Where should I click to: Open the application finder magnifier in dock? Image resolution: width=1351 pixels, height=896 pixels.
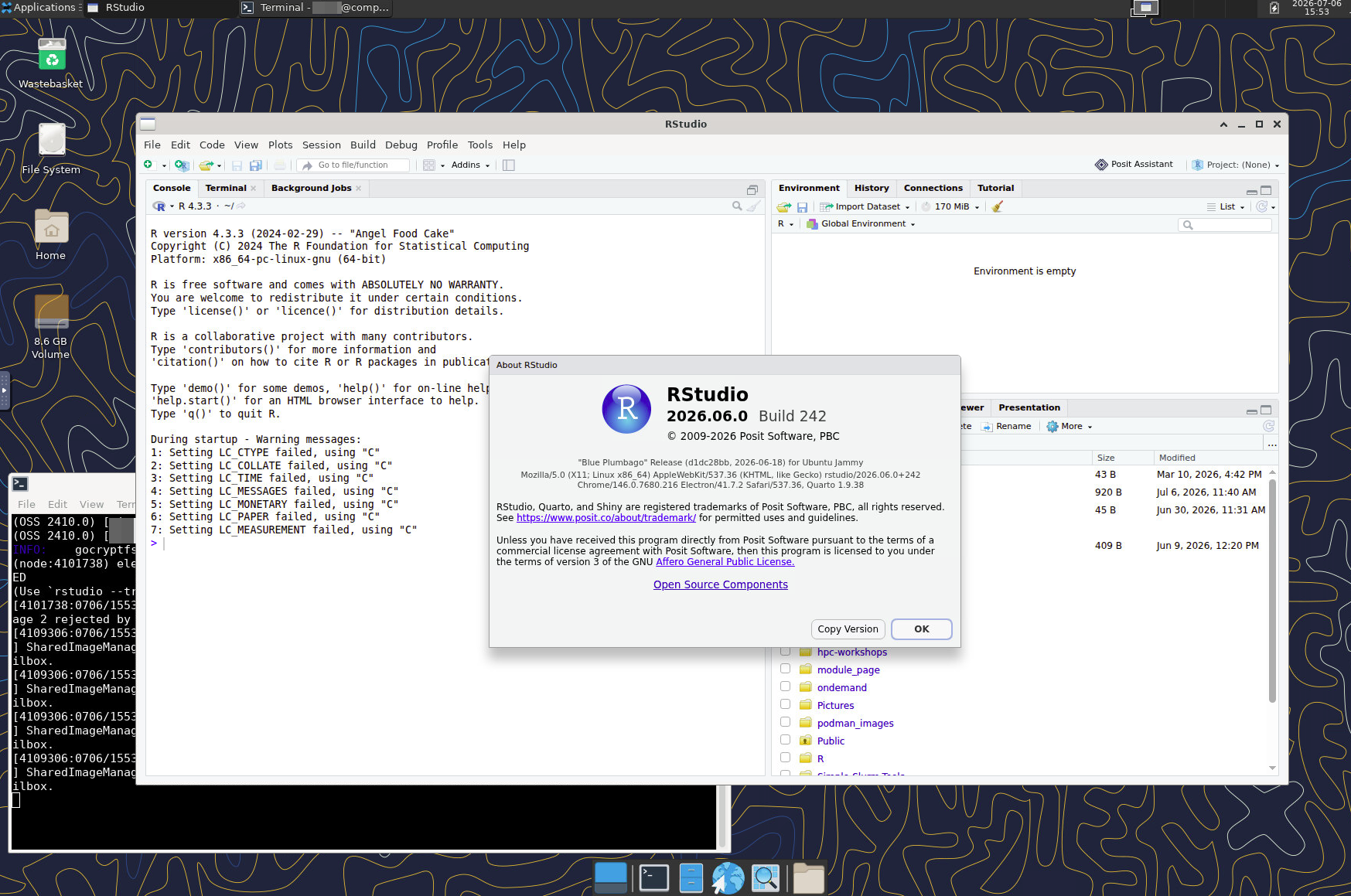click(765, 878)
